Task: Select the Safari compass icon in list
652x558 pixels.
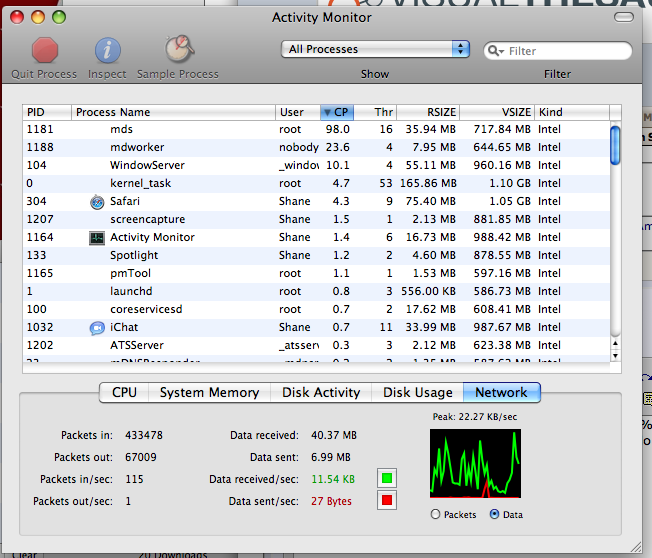Action: click(97, 202)
